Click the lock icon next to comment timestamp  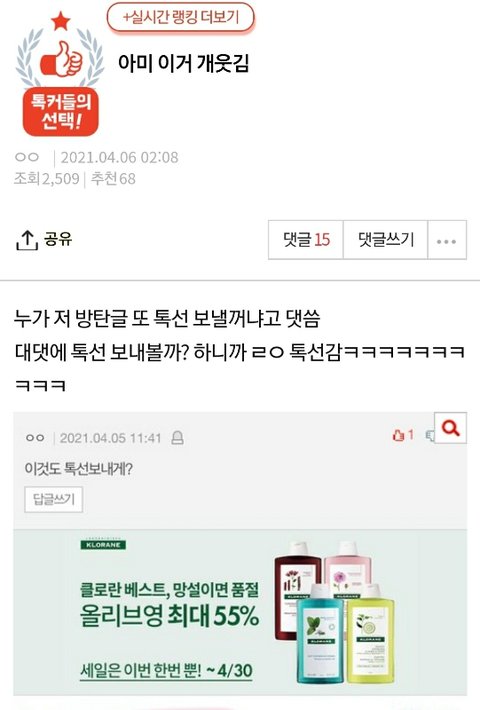pos(178,438)
